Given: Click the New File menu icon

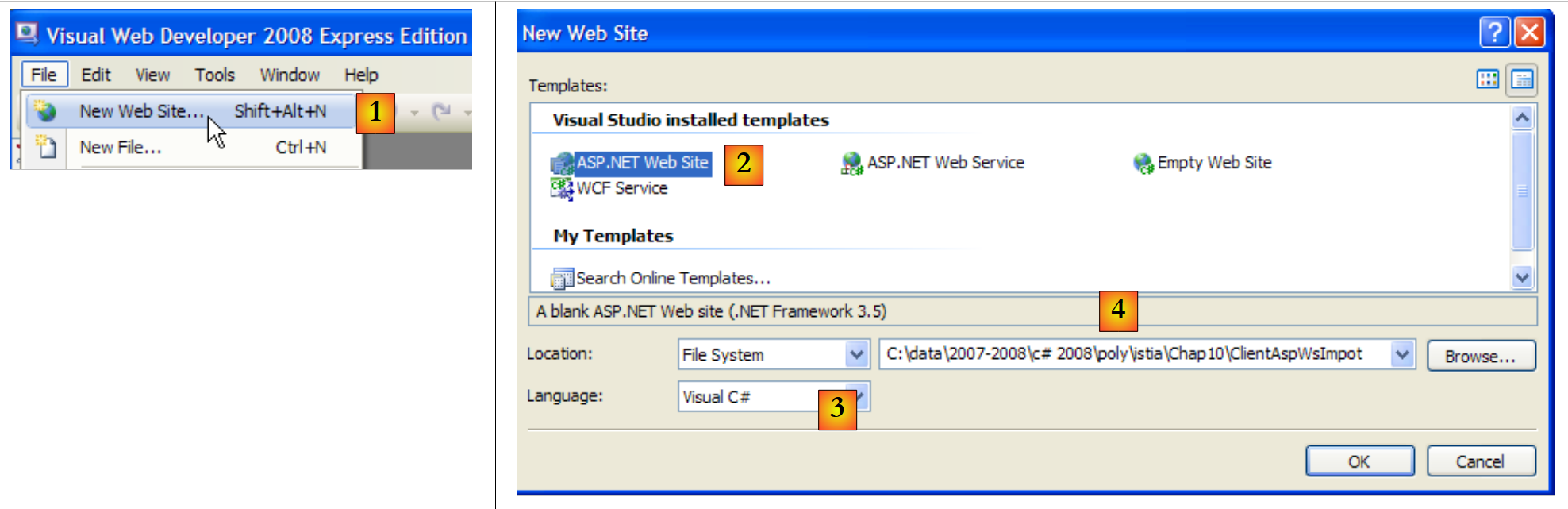Looking at the screenshot, I should click(46, 147).
